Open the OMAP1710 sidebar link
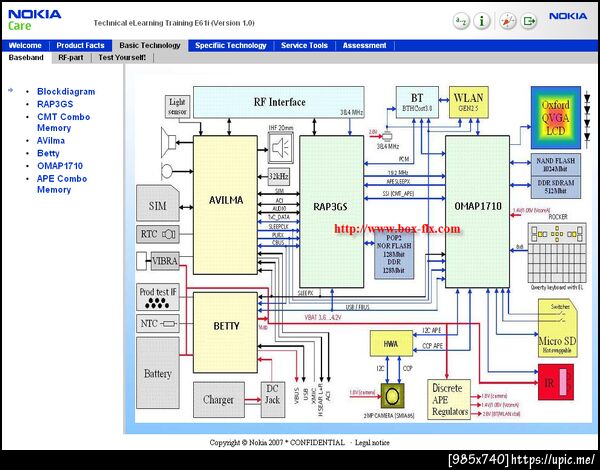The height and width of the screenshot is (470, 600). [60, 166]
